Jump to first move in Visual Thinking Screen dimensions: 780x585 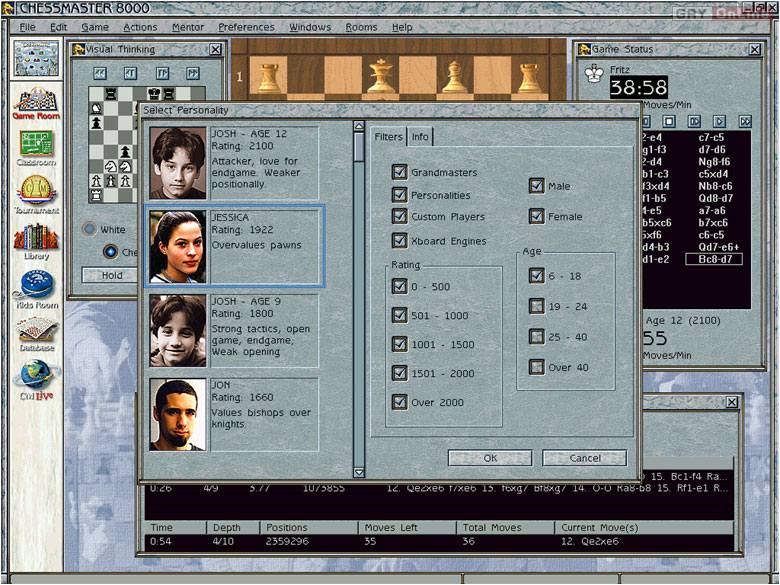(x=100, y=73)
